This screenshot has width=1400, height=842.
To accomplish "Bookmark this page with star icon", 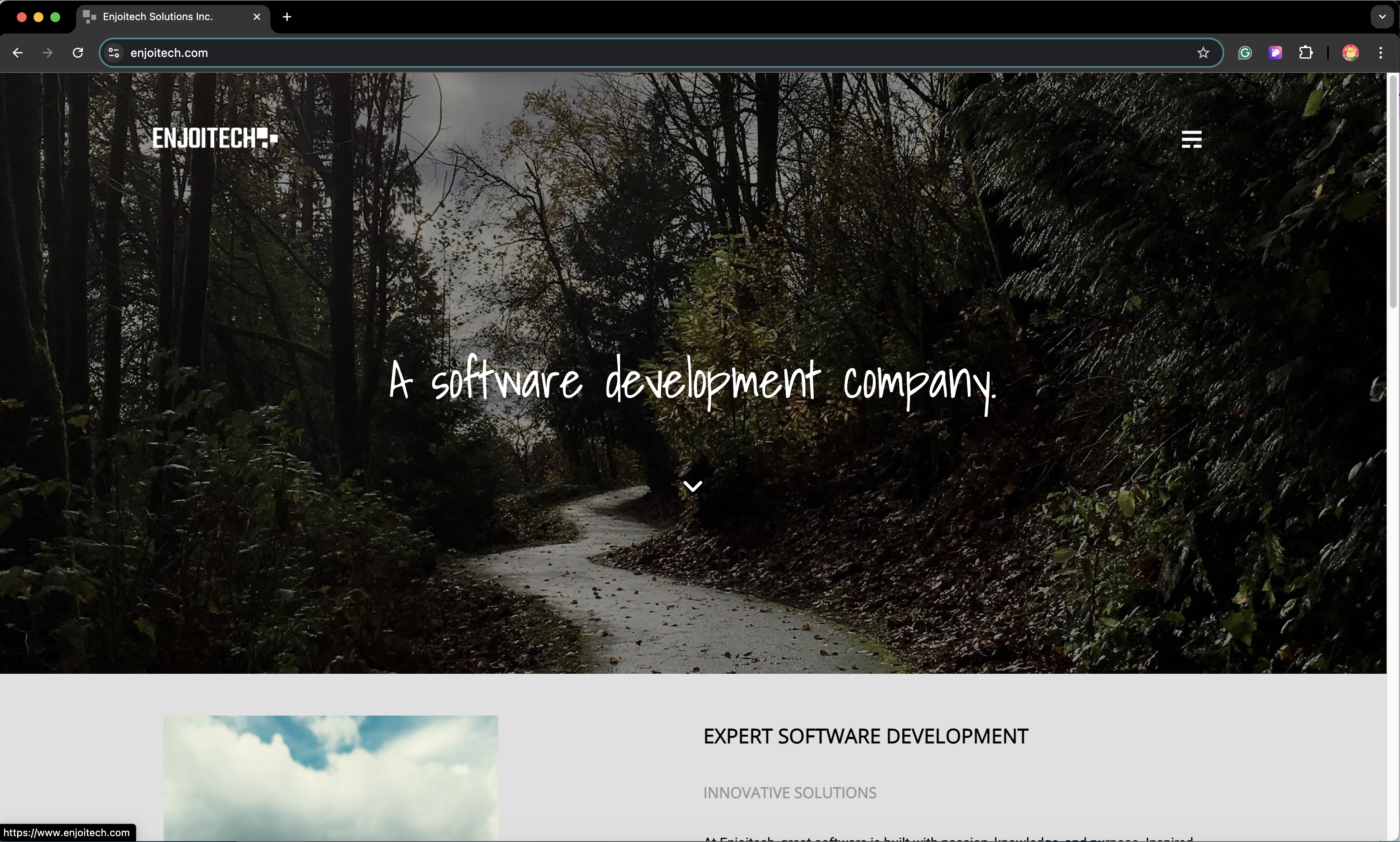I will point(1203,53).
